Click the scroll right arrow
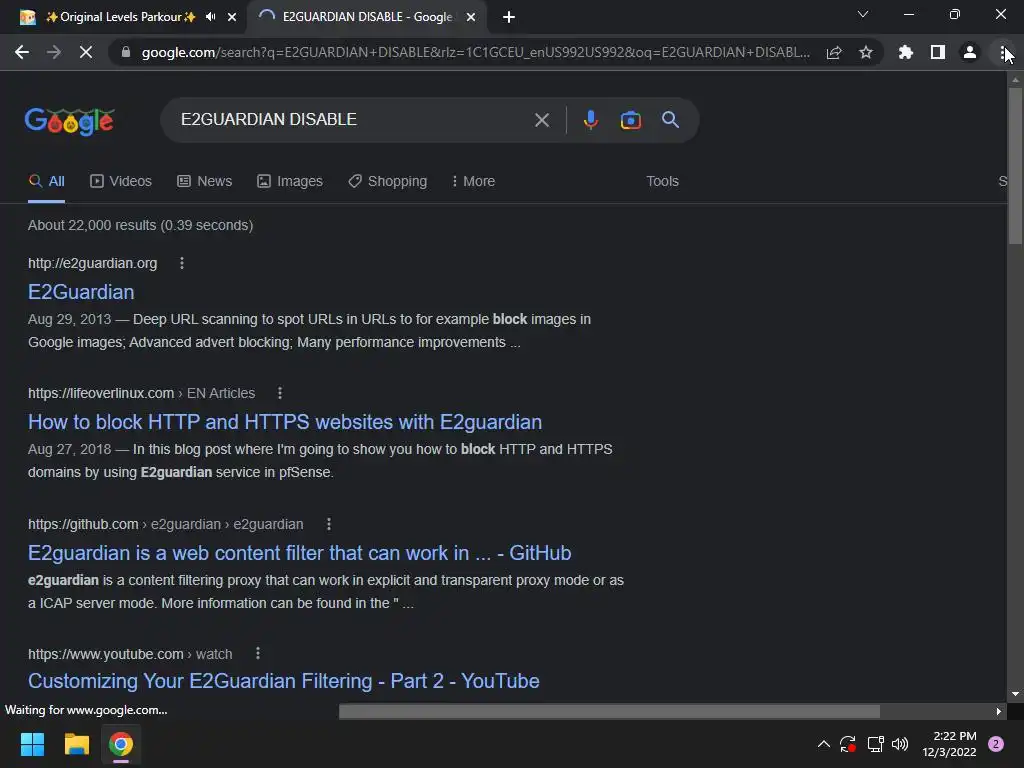 [999, 711]
